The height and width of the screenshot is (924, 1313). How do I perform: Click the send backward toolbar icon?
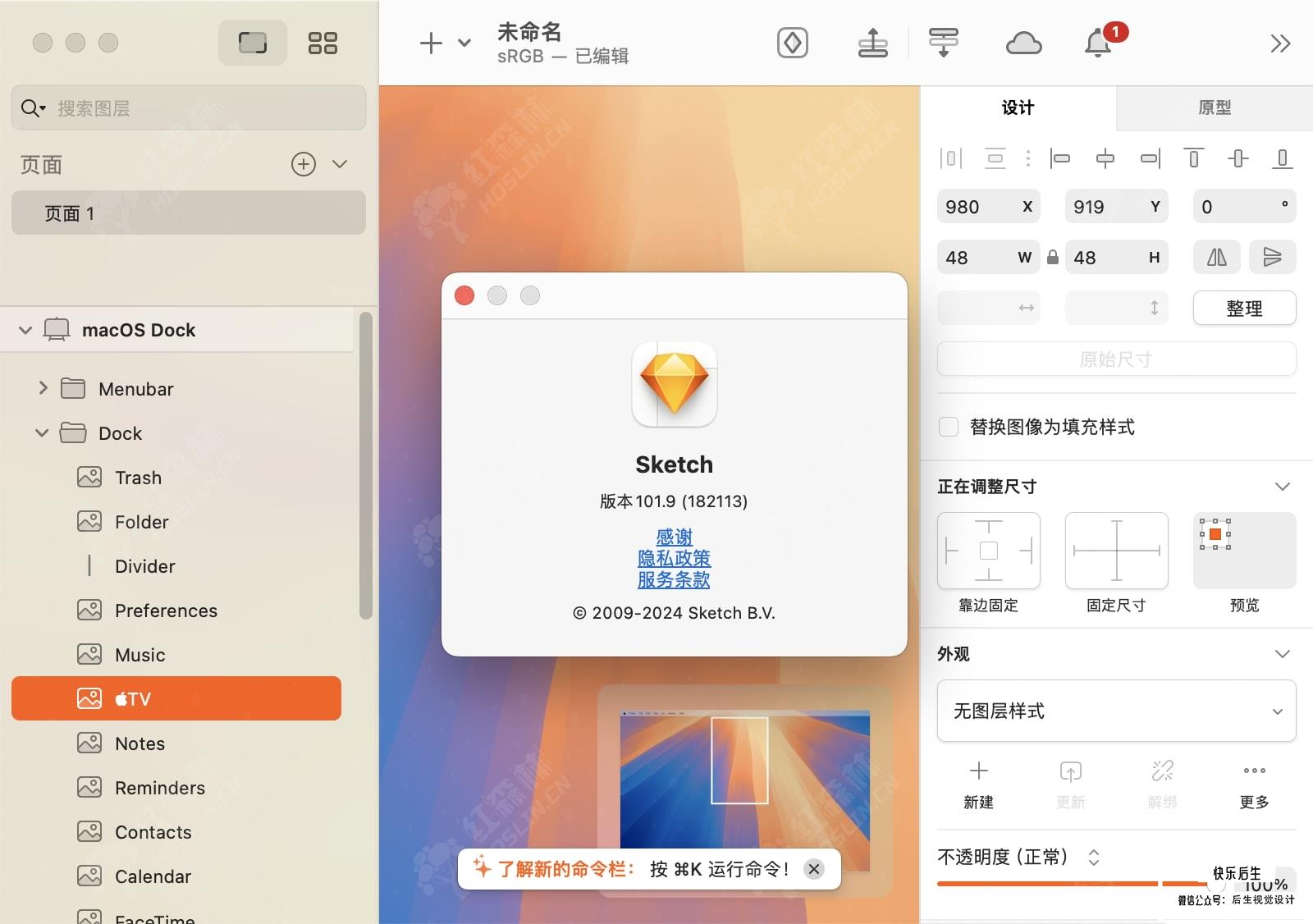944,43
